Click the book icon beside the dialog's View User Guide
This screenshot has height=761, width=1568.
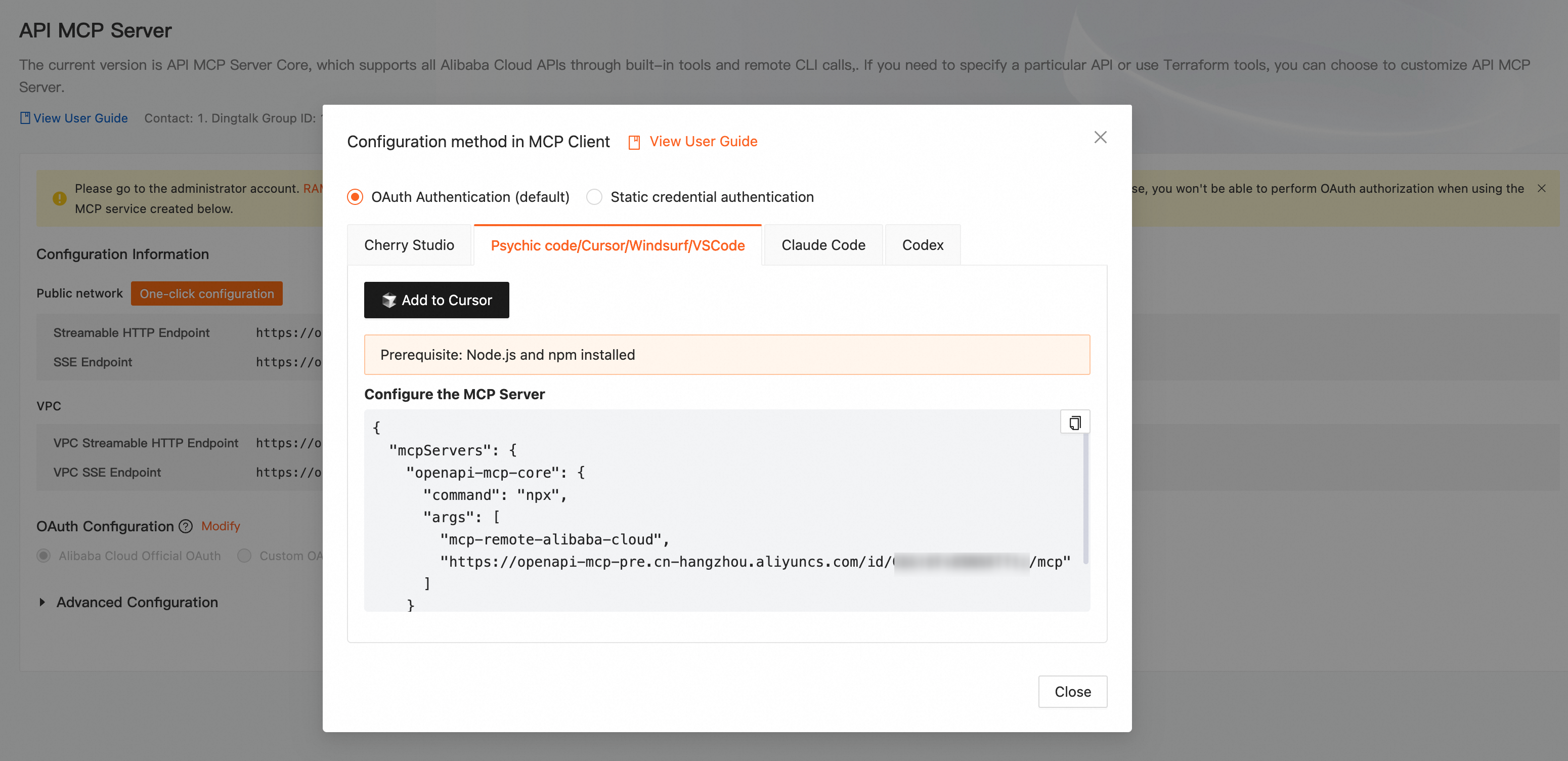pos(634,143)
